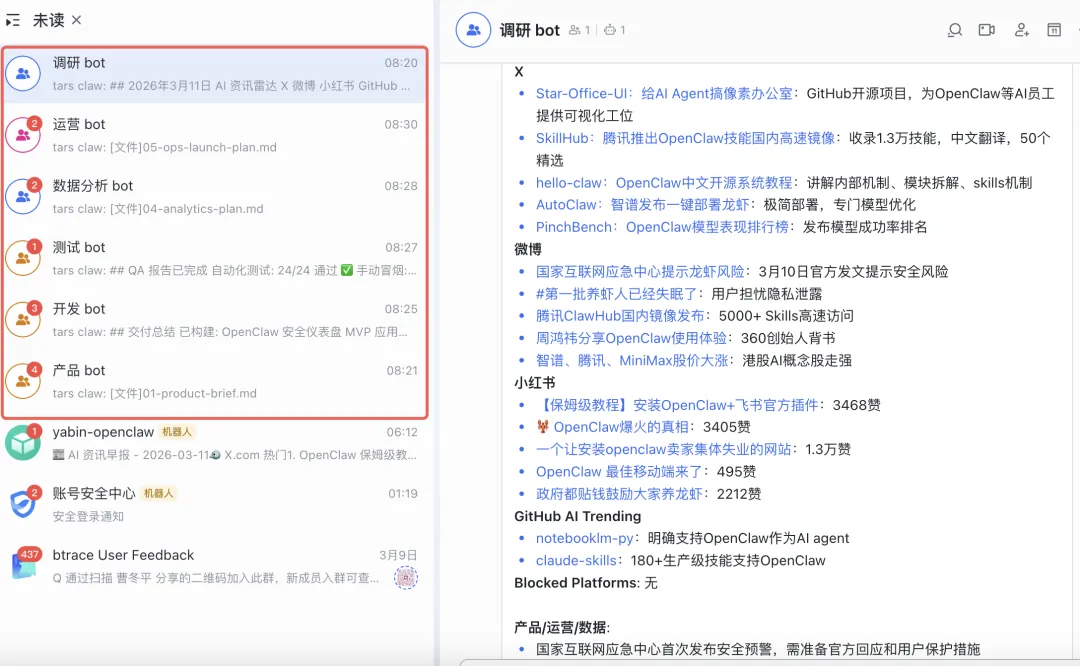Open claude-skills link
This screenshot has width=1080, height=666.
tap(576, 561)
